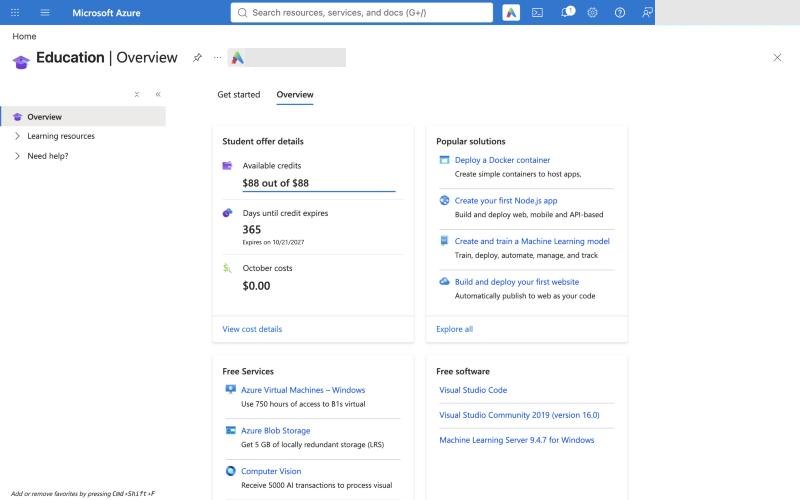Open Azure Blob Storage link
The width and height of the screenshot is (800, 500).
coord(276,431)
